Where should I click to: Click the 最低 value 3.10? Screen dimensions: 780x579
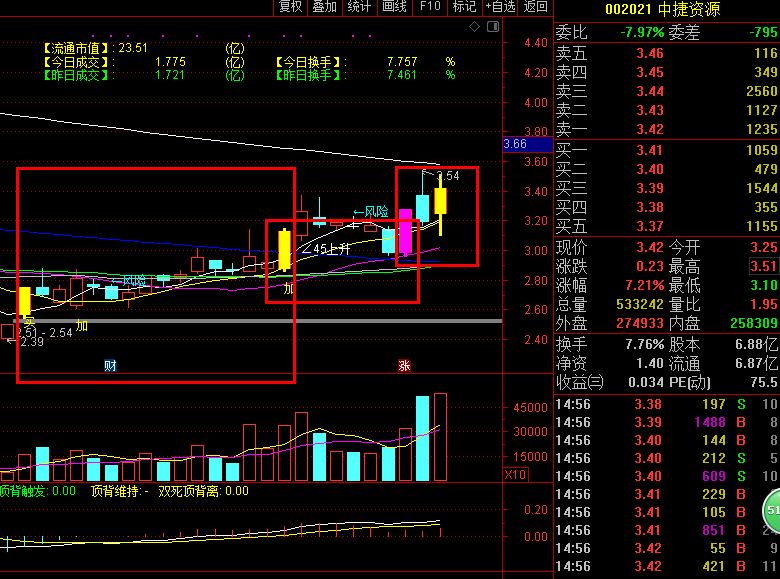[x=764, y=286]
